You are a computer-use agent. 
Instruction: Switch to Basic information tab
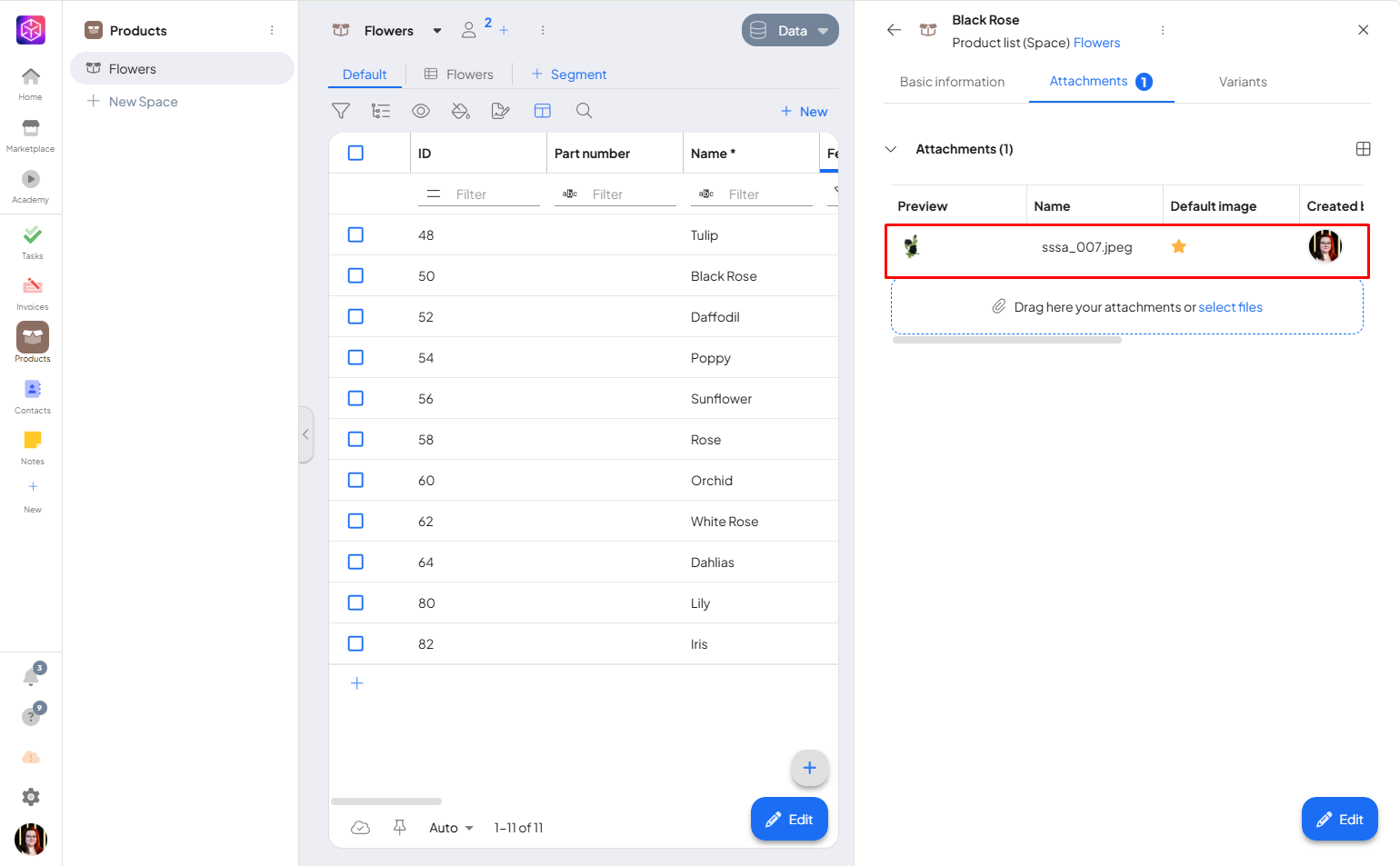pos(952,82)
